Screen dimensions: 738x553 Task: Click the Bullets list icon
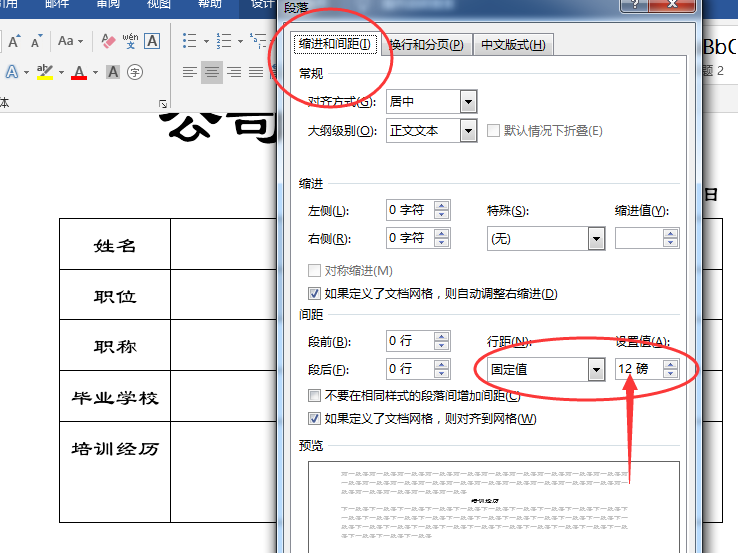tap(189, 41)
